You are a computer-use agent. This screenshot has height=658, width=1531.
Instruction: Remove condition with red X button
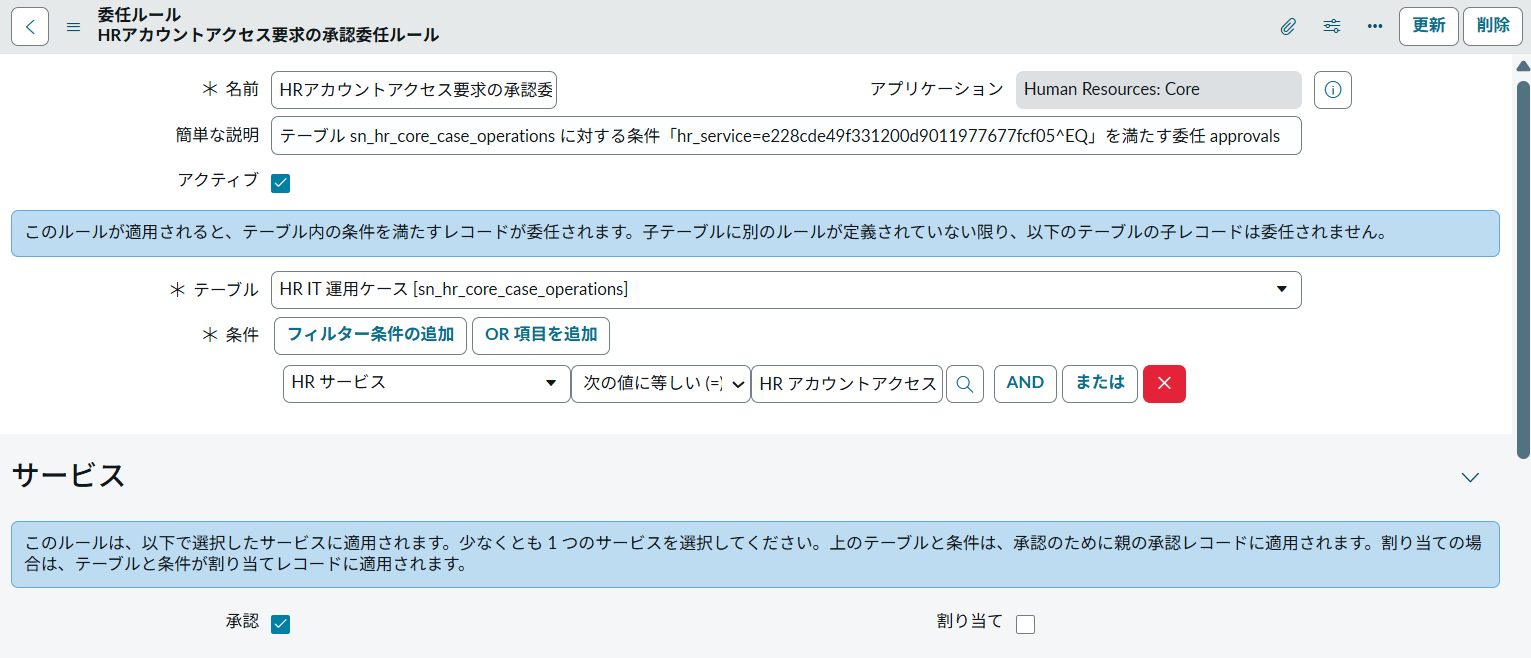tap(1164, 384)
